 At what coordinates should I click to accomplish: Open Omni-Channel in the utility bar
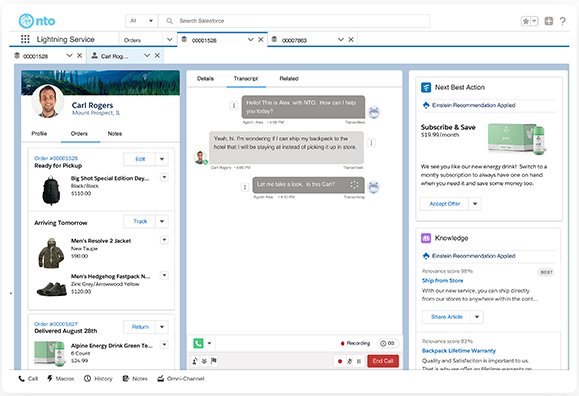tap(181, 379)
